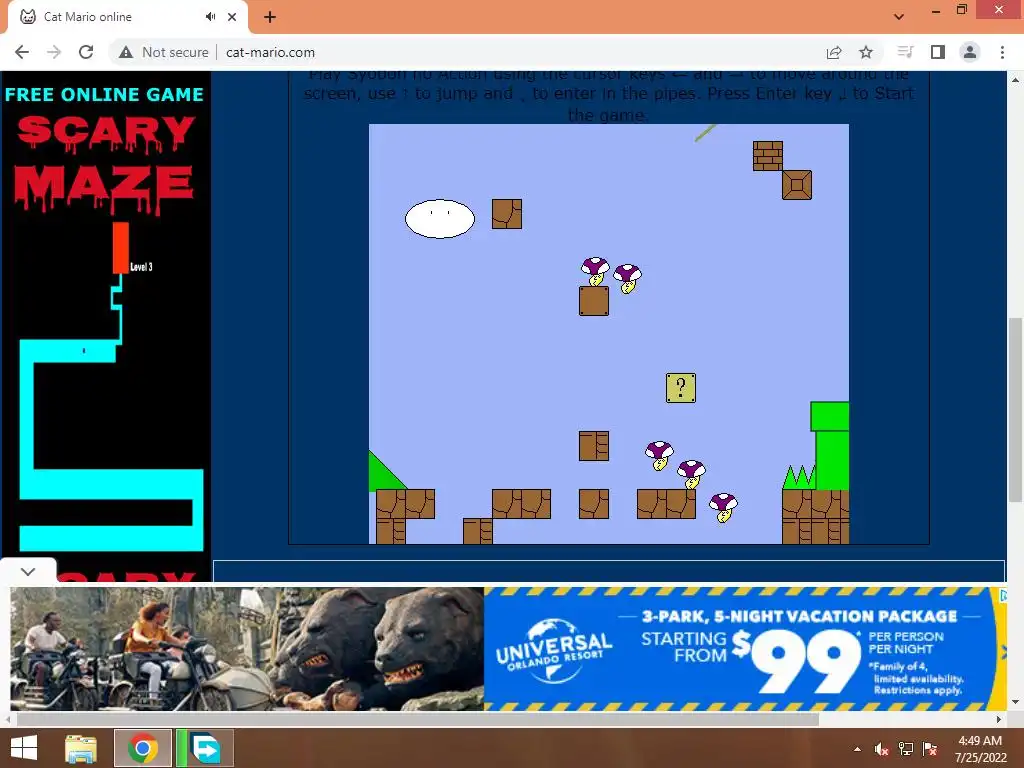Open Chrome three-dot menu

tap(1002, 52)
